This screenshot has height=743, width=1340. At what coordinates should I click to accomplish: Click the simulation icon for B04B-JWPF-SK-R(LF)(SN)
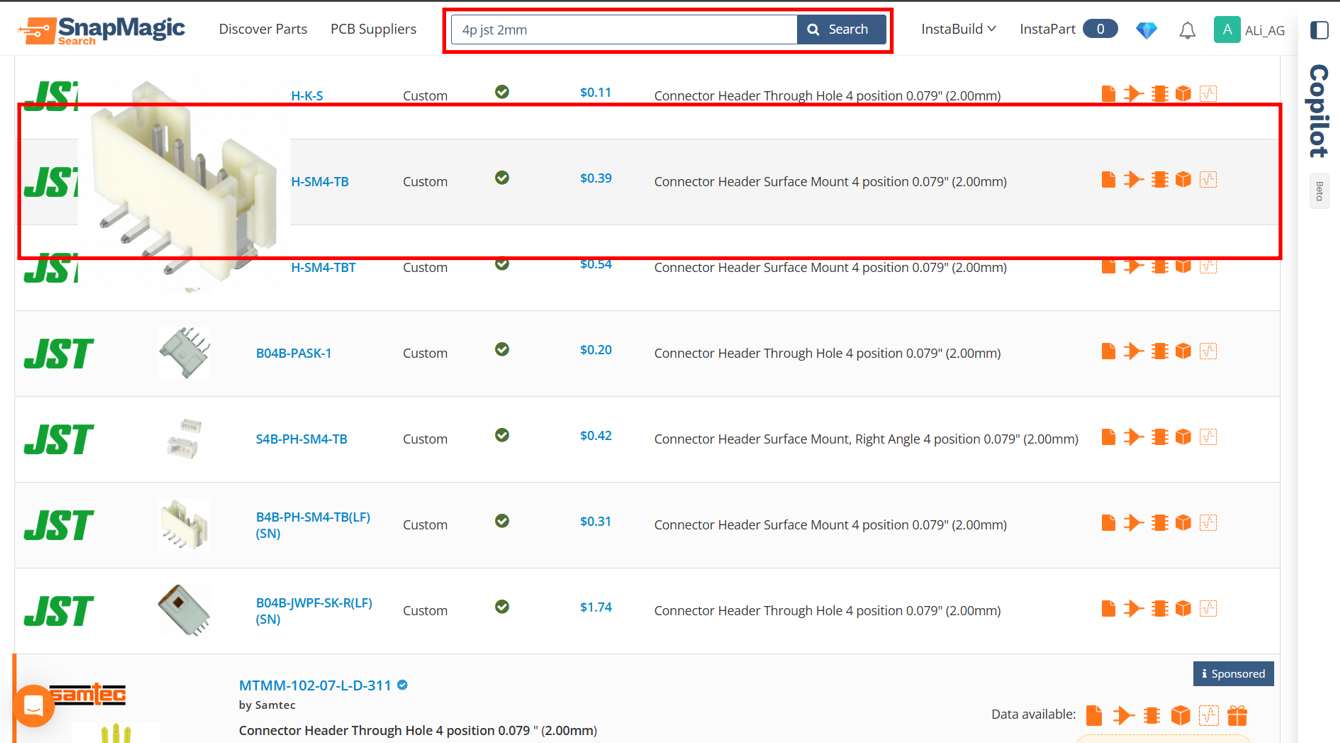[x=1208, y=608]
